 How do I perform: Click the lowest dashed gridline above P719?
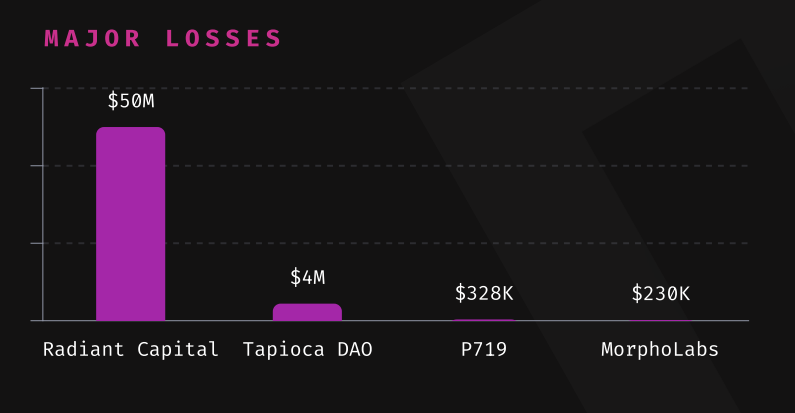coord(484,243)
